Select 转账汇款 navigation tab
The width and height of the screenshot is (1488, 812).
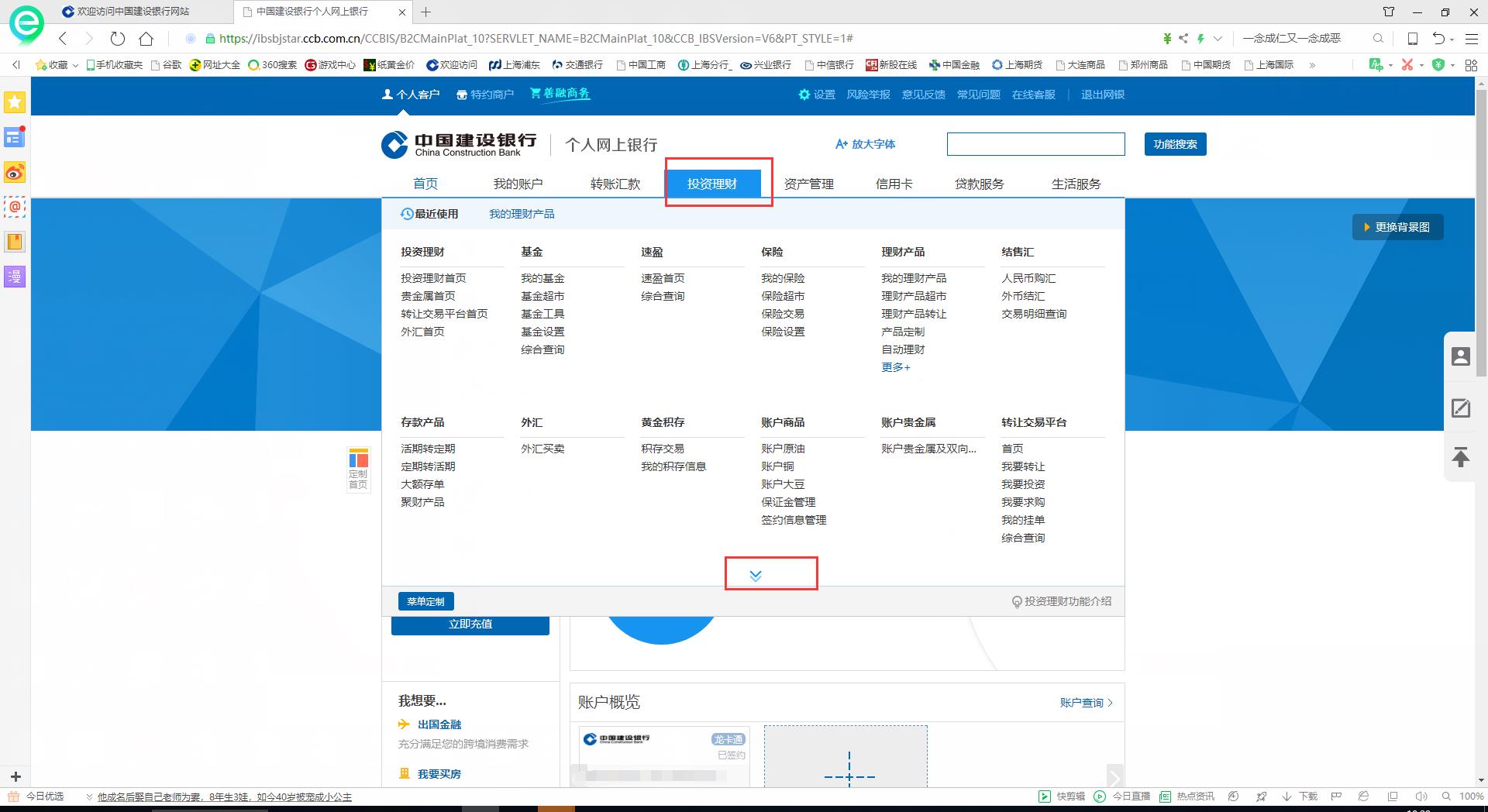[615, 184]
